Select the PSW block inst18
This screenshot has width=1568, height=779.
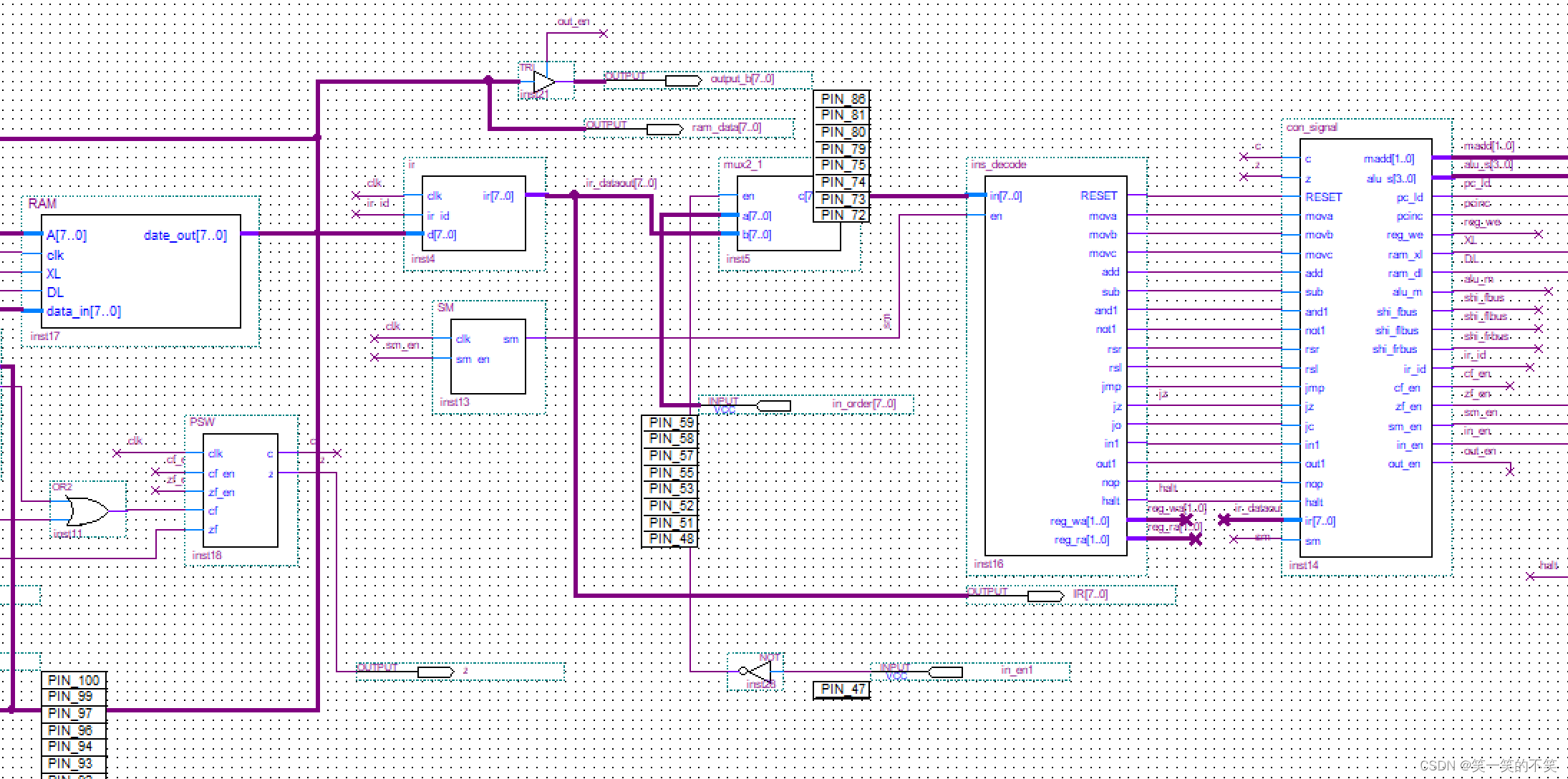click(242, 490)
